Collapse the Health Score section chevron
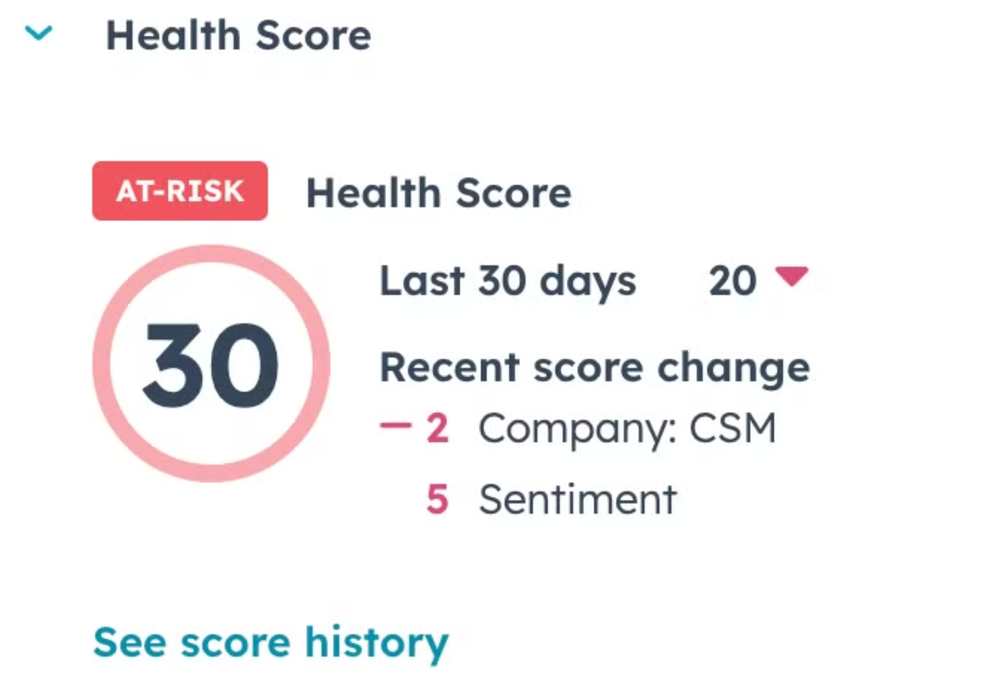Viewport: 1000px width, 676px height. click(x=39, y=34)
